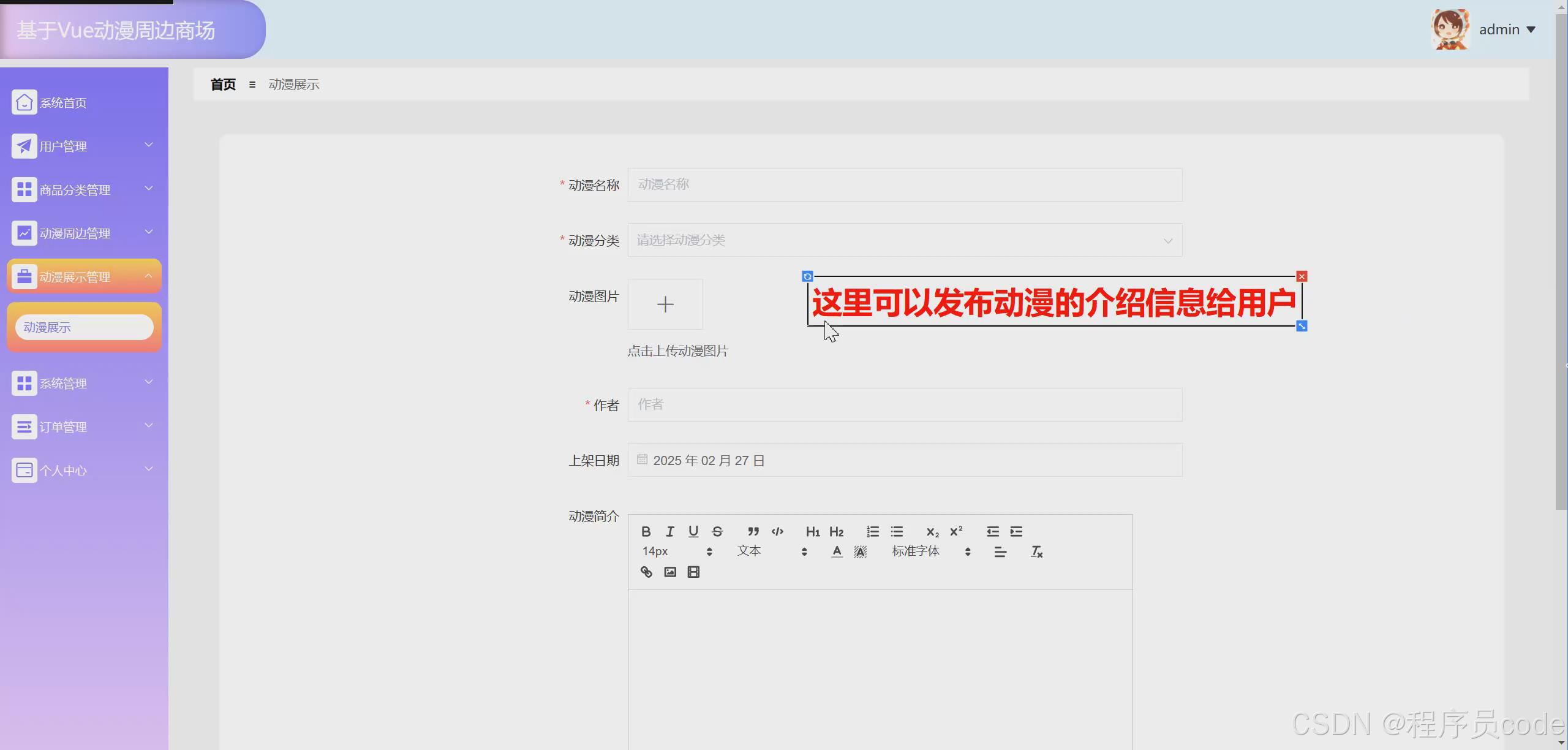The width and height of the screenshot is (1568, 750).
Task: Open the 动漫分类 dropdown
Action: pyautogui.click(x=904, y=240)
